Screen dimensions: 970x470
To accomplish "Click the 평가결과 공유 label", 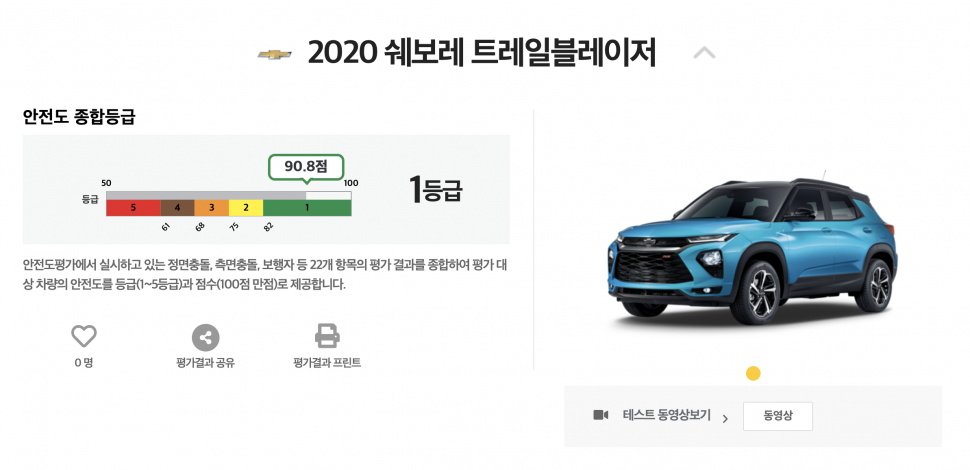I will coord(205,363).
